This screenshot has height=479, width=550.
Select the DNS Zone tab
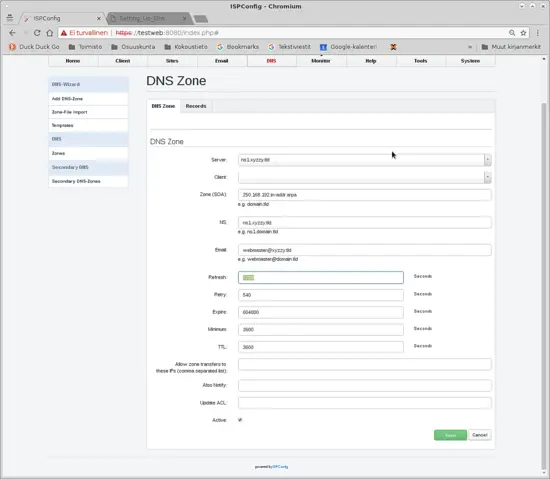coord(163,106)
